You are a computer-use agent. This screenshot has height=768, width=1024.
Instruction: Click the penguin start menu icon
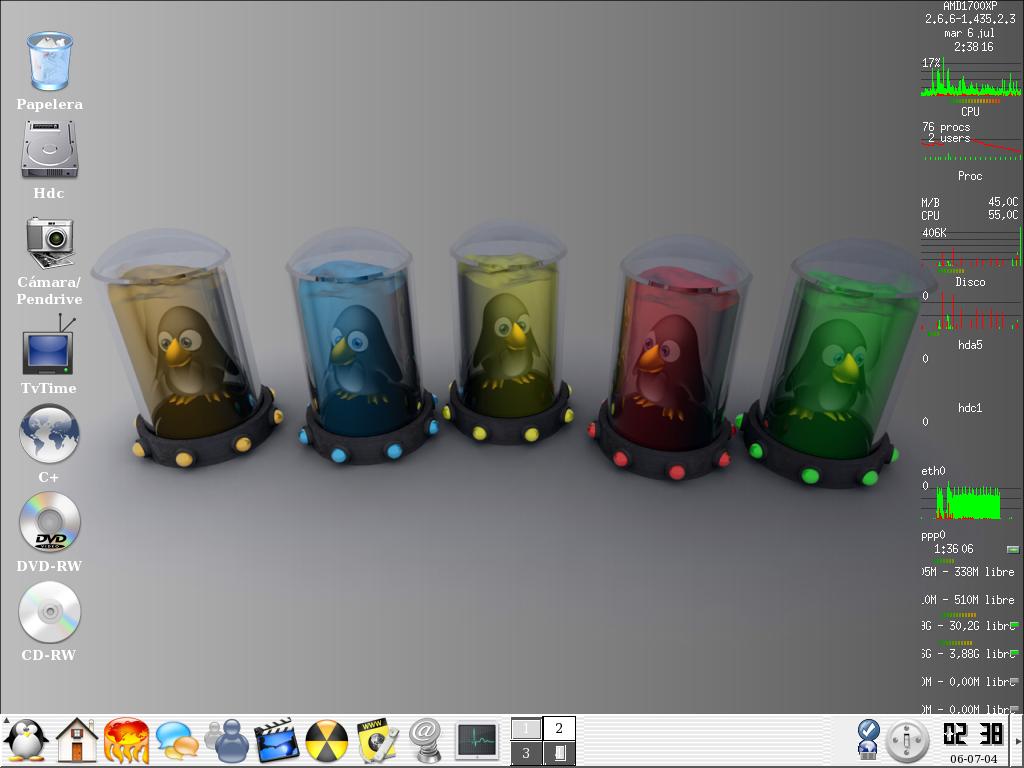pos(26,741)
